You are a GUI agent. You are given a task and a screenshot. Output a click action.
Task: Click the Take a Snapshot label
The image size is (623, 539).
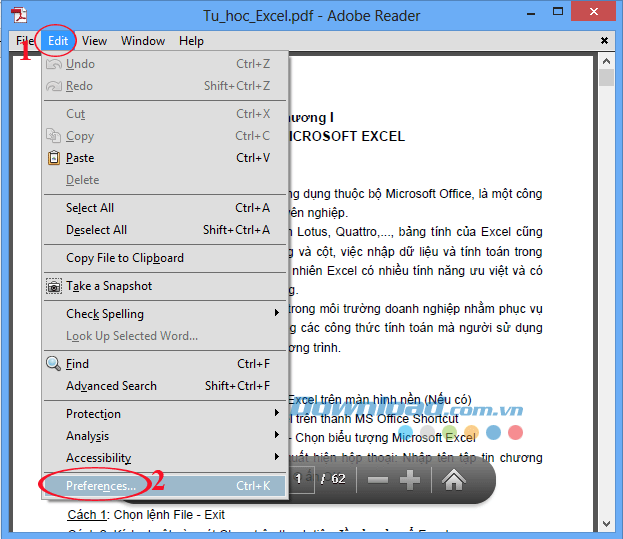tap(109, 286)
